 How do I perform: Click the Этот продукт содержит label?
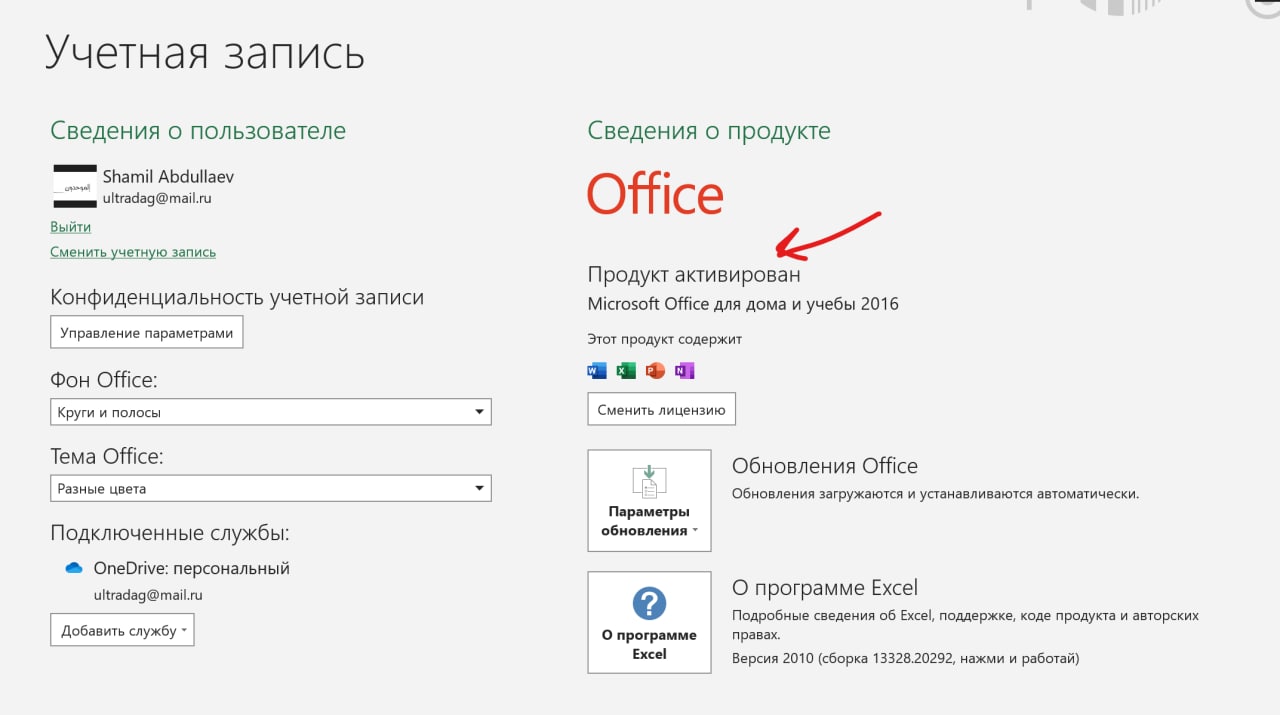(x=665, y=339)
